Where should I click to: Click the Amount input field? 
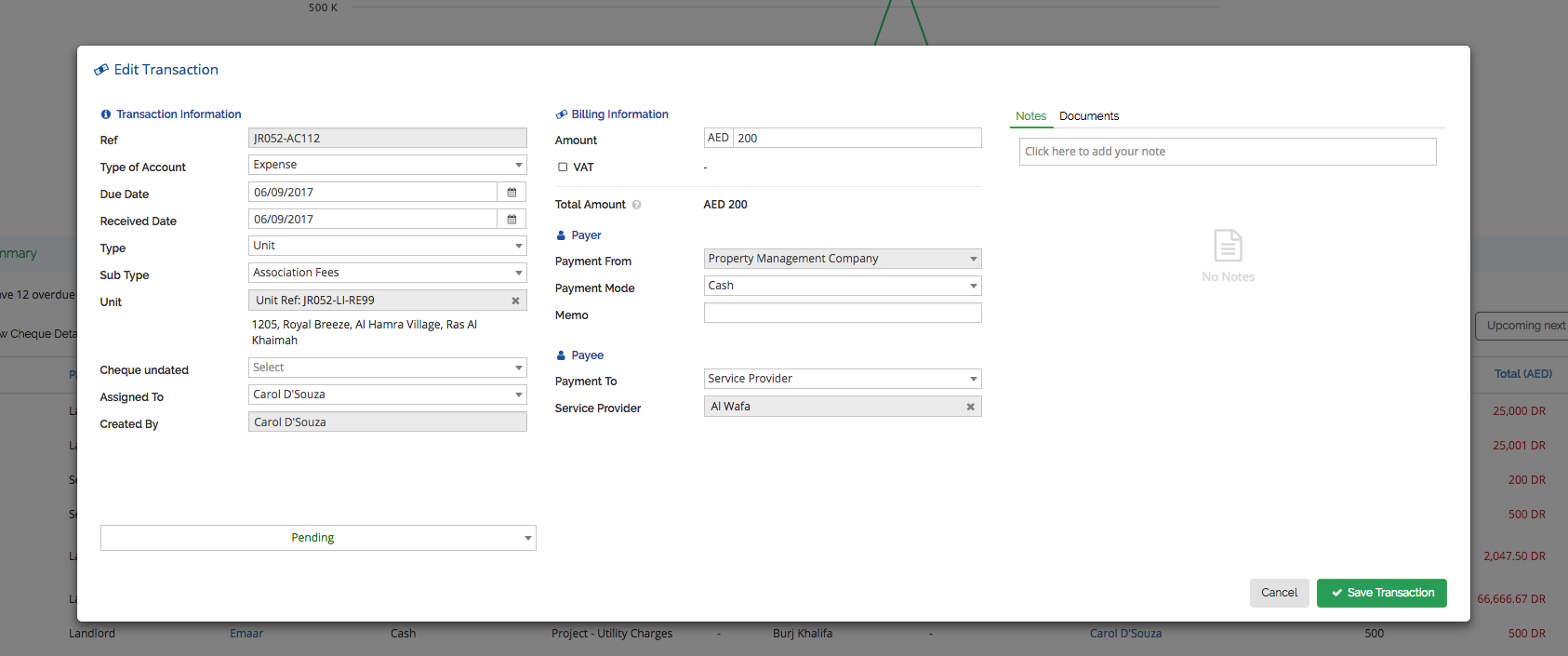[x=857, y=138]
